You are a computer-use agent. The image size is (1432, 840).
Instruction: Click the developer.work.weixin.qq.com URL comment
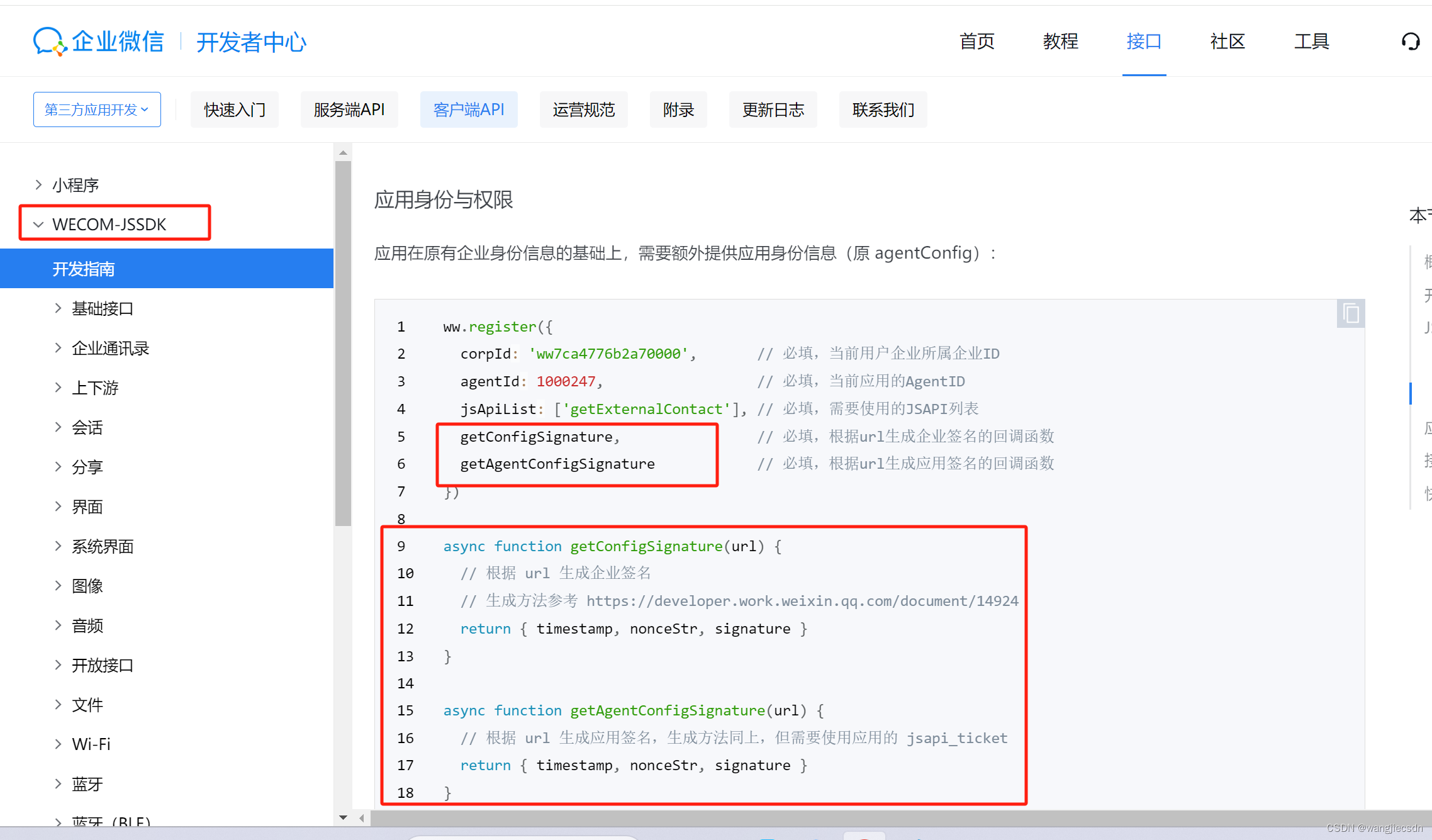(x=802, y=601)
